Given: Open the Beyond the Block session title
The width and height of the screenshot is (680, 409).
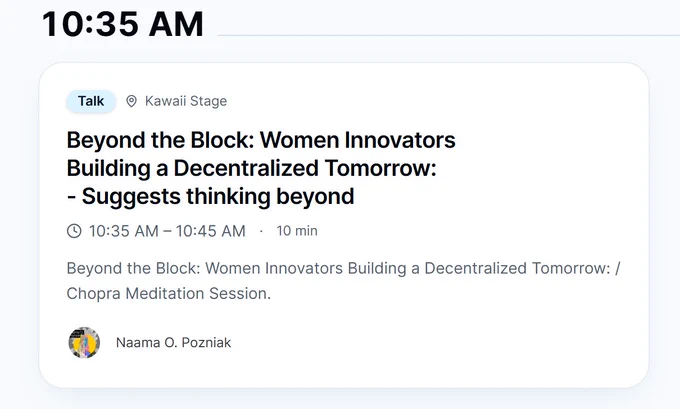Looking at the screenshot, I should 261,168.
